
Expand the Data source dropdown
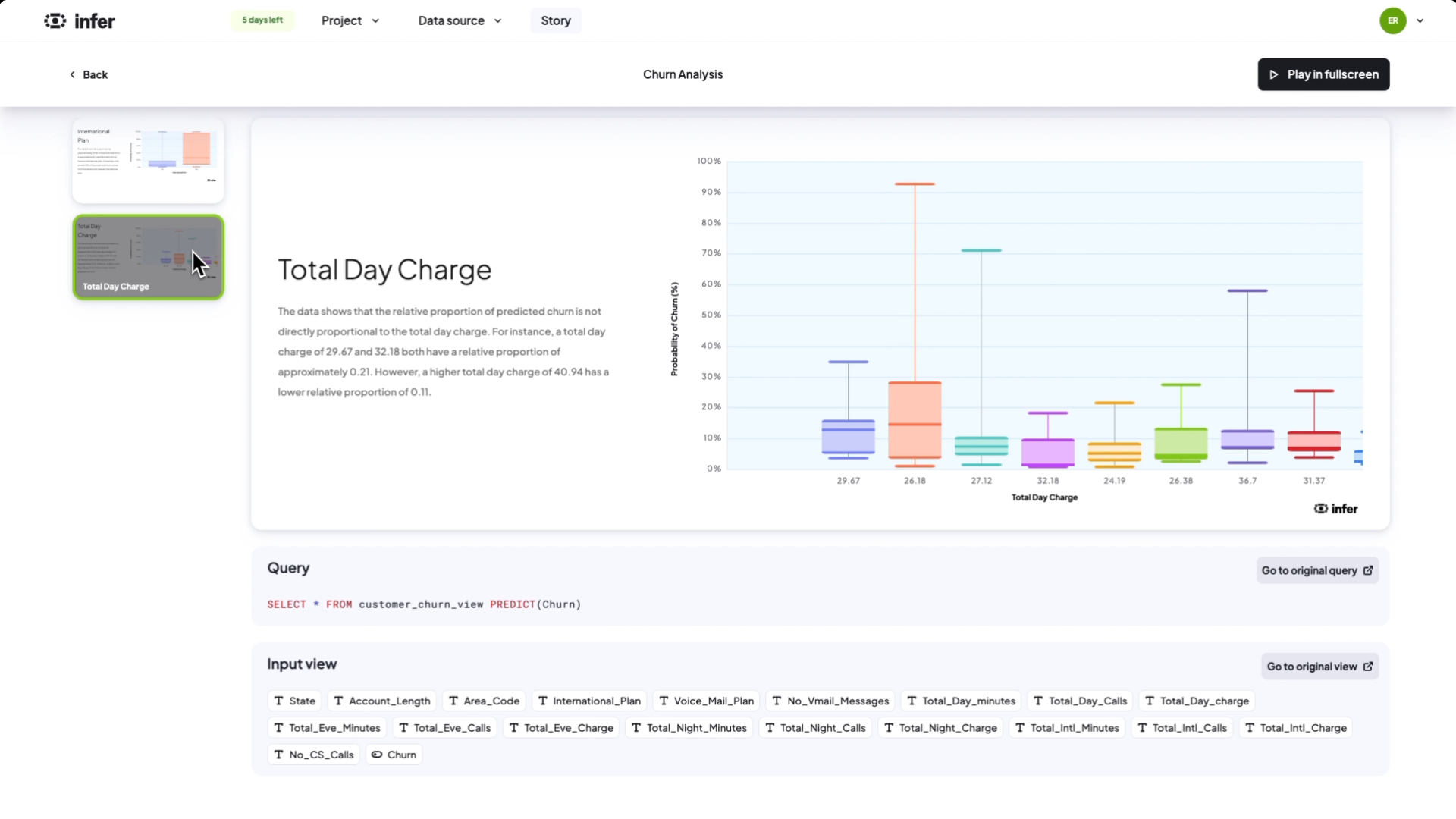[459, 21]
